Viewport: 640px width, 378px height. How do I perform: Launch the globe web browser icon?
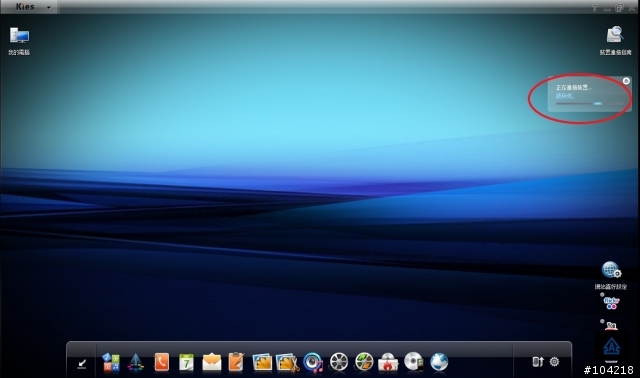pos(439,362)
